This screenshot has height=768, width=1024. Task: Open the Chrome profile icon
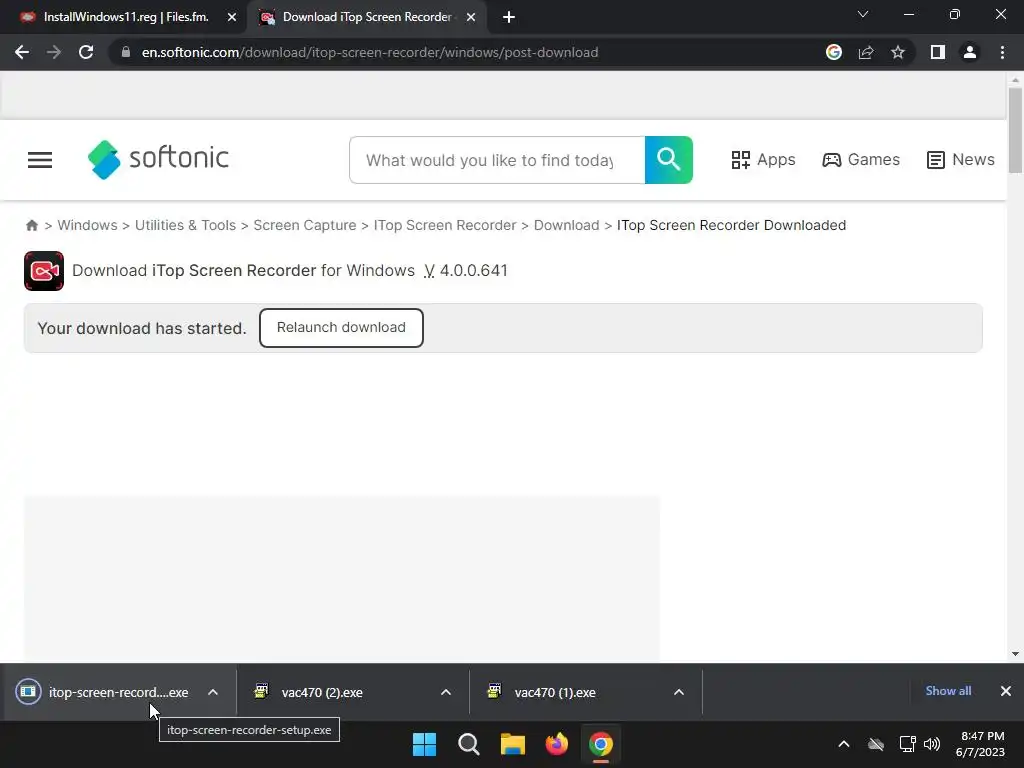pos(970,52)
